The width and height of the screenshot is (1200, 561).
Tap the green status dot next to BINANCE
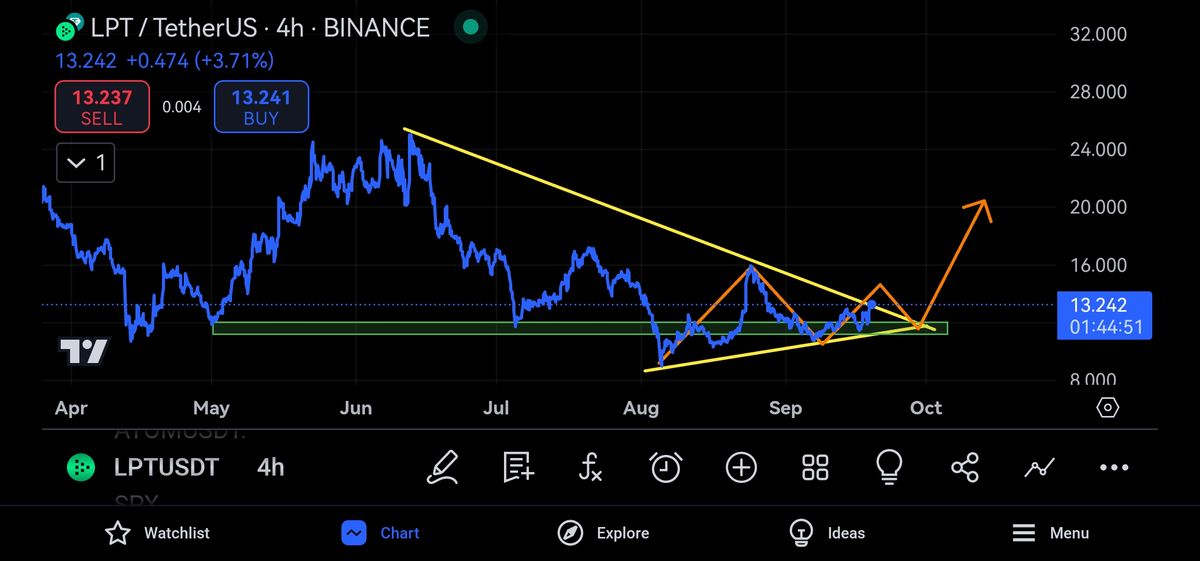471,28
